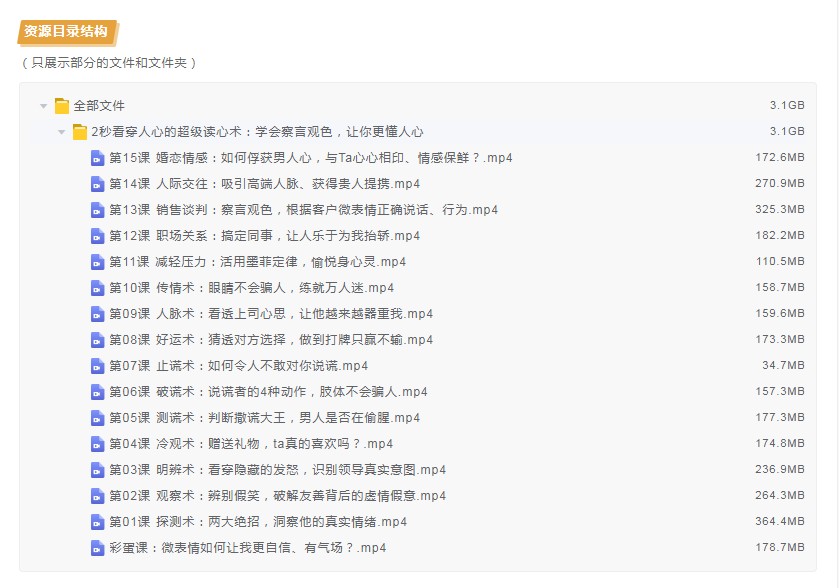Click video icon of 第02课 观察术

coord(97,496)
